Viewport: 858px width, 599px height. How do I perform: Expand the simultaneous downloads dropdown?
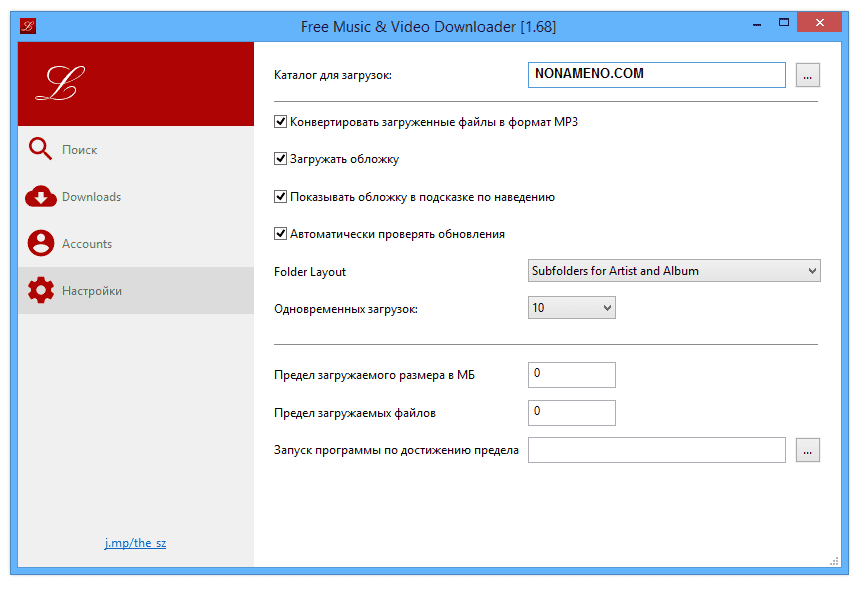coord(571,308)
